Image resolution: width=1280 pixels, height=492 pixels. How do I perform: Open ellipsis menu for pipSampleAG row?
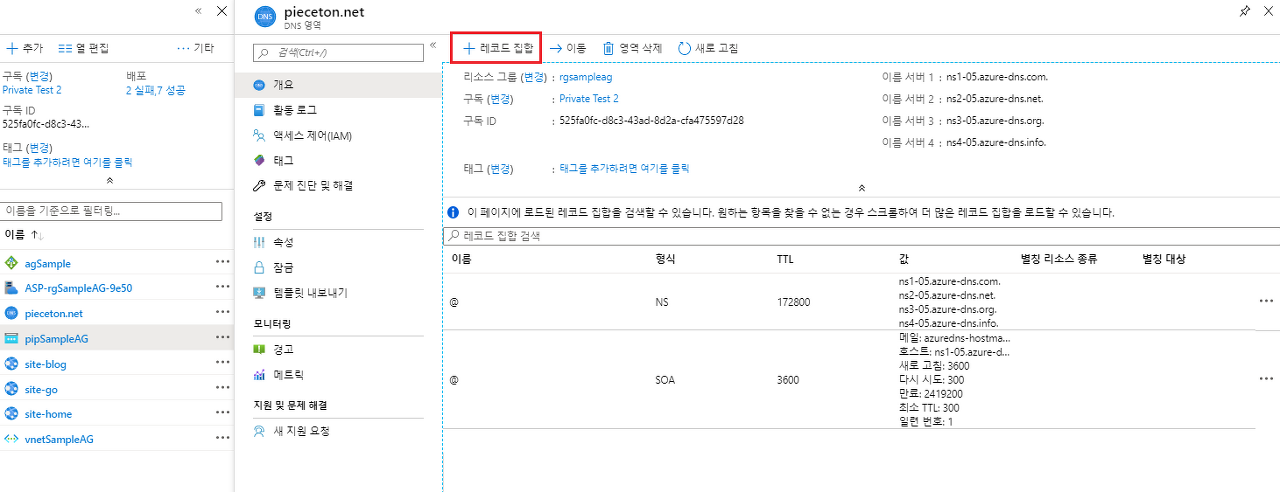[222, 338]
